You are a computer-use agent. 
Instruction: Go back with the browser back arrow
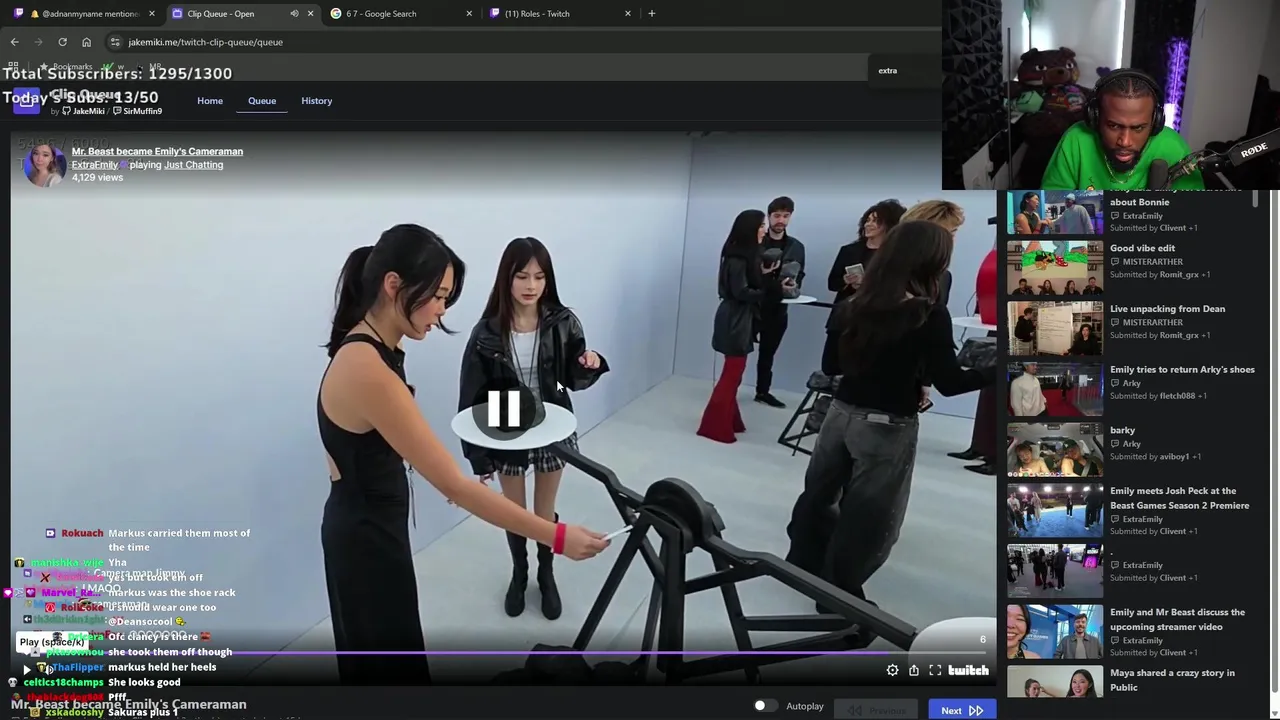pos(14,42)
